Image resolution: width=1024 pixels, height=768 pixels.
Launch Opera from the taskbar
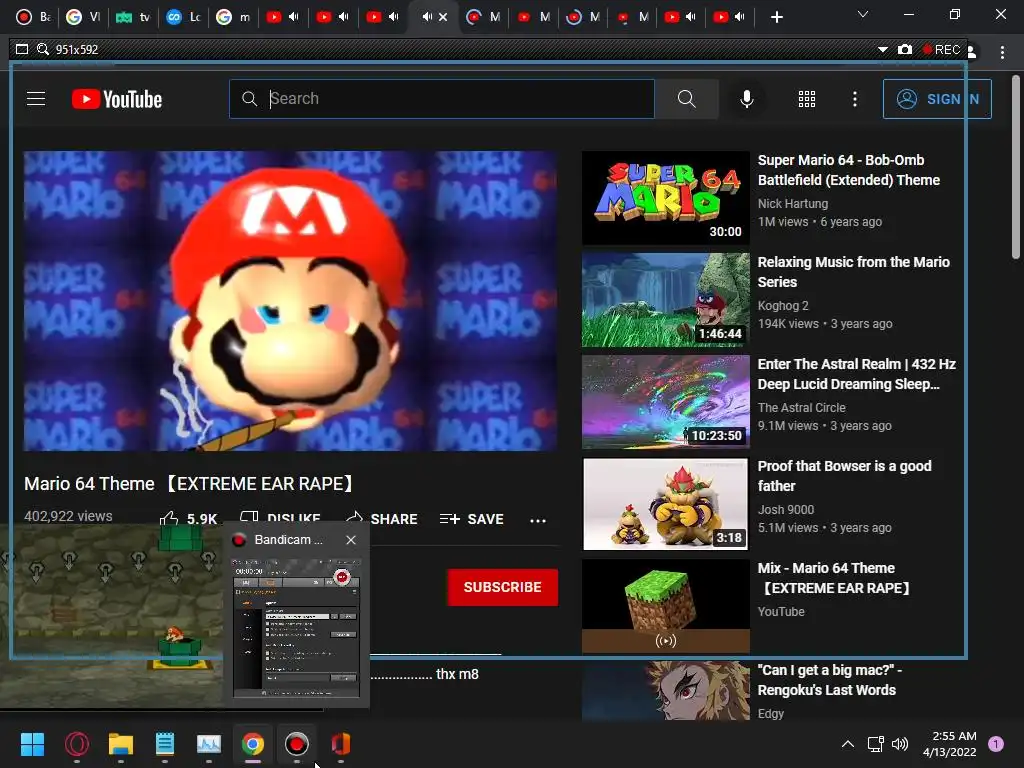[77, 744]
